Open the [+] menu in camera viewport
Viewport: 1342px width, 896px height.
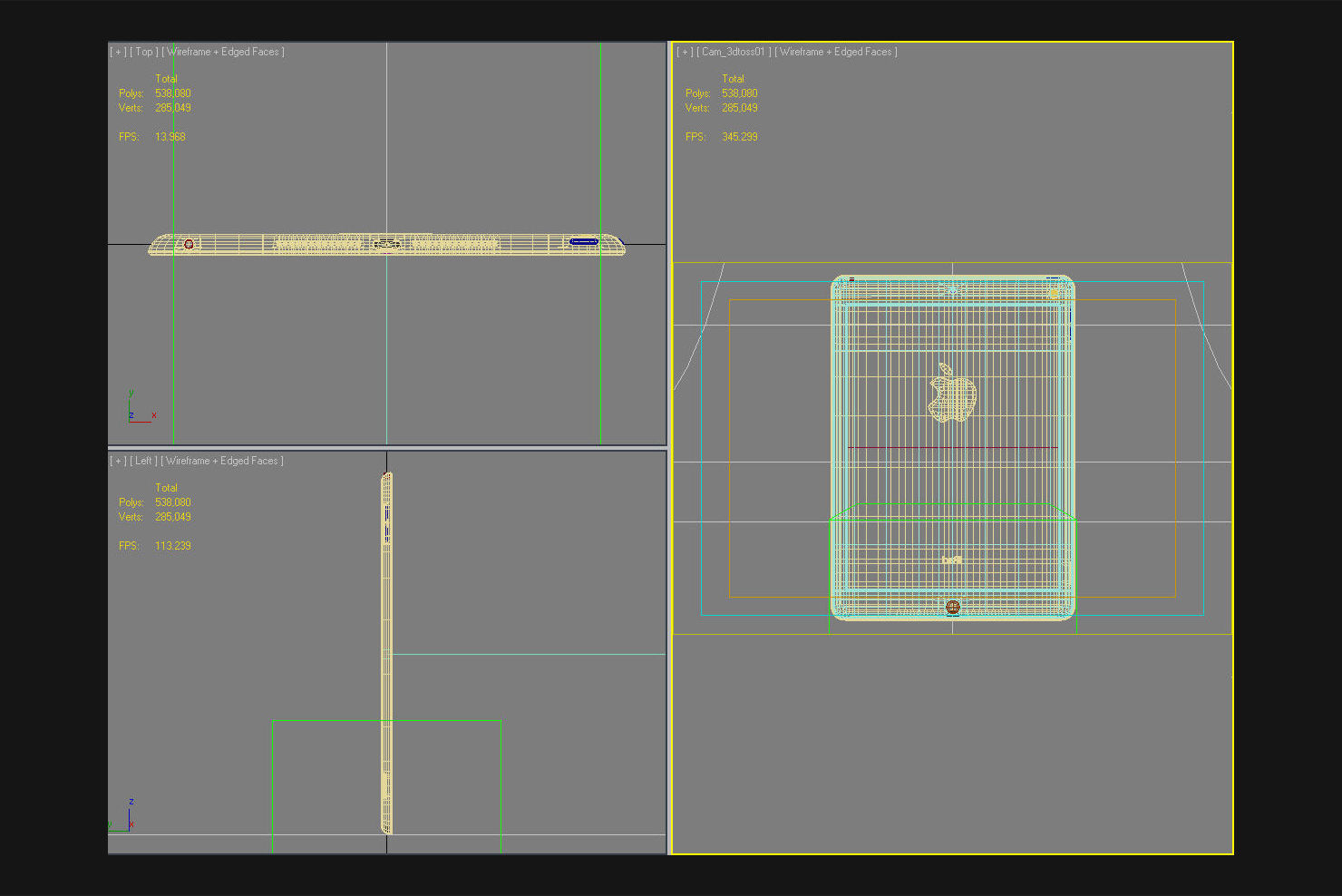686,52
